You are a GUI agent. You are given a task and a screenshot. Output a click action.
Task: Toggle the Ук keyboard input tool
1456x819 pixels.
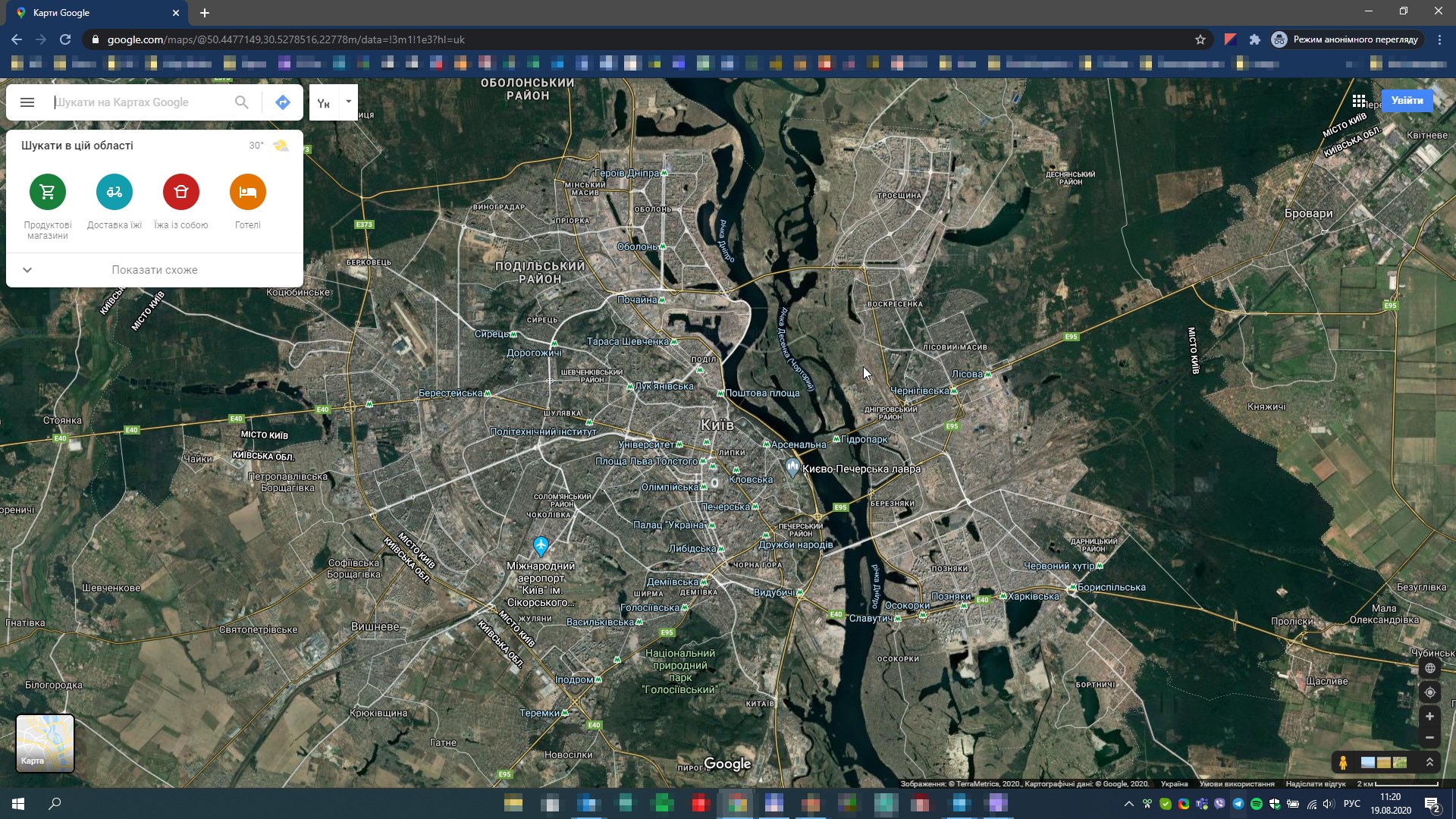click(324, 103)
